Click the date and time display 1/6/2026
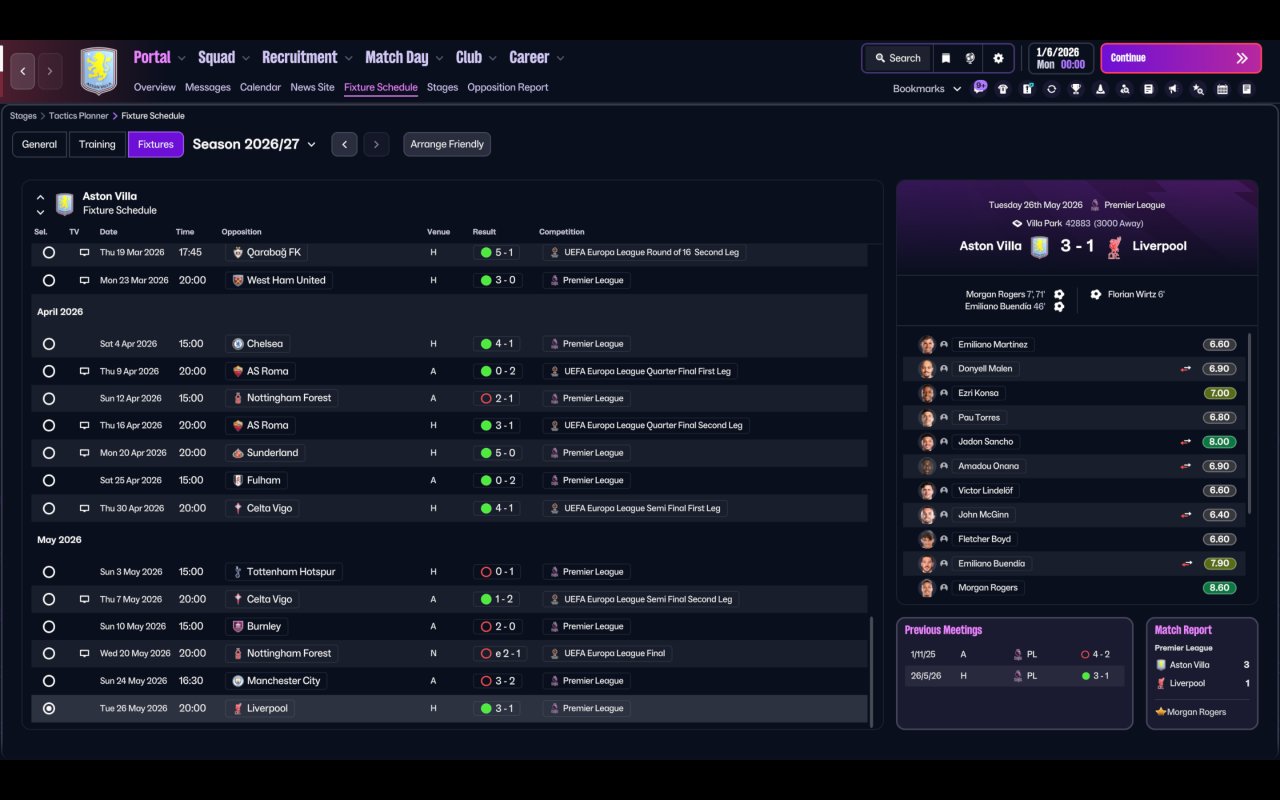 [1060, 58]
